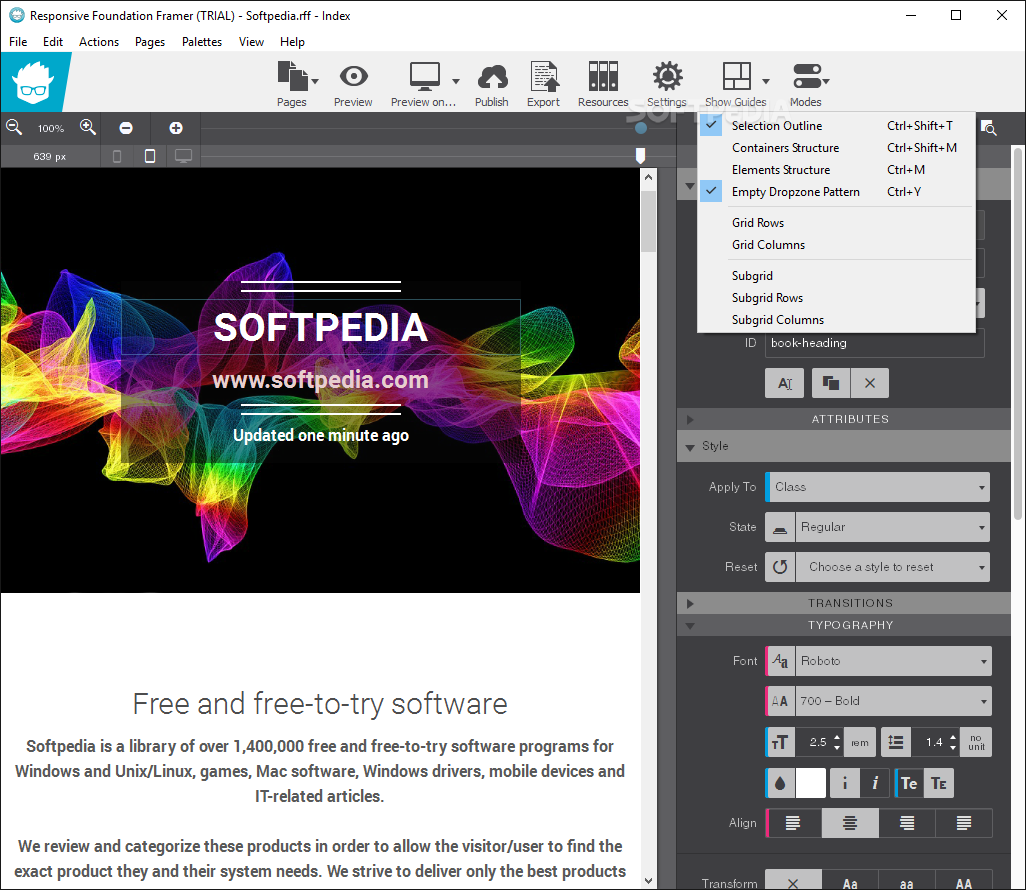The height and width of the screenshot is (890, 1026).
Task: Open the Pages toolbar button
Action: pos(292,84)
